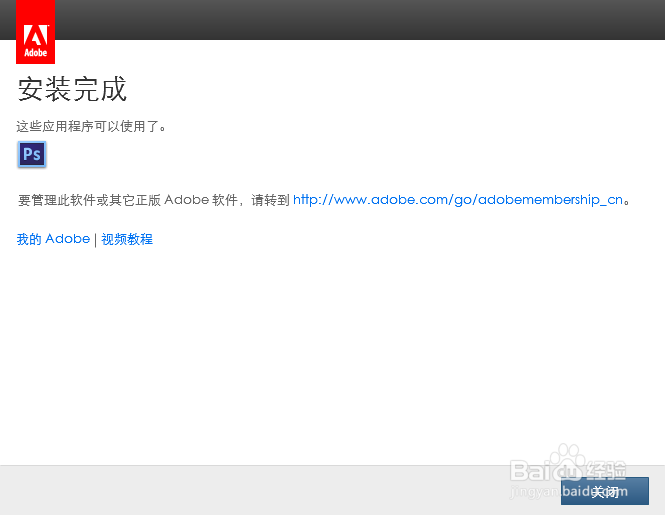The height and width of the screenshot is (515, 665).
Task: Click the 安装完成 heading text
Action: tap(72, 89)
